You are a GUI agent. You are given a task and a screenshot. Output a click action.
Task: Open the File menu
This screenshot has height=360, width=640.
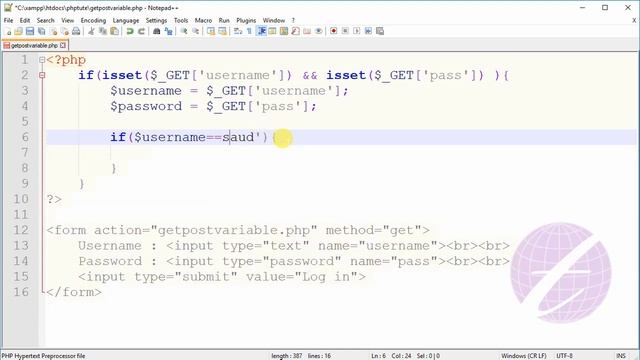pos(8,20)
